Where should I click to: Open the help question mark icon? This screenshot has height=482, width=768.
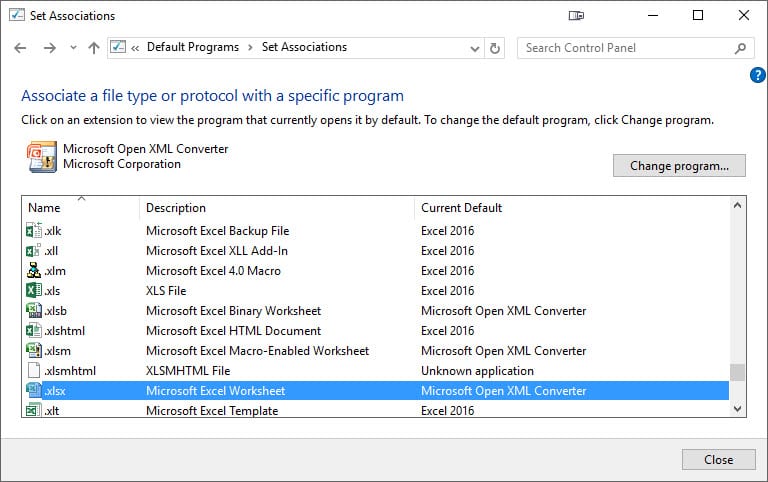757,75
